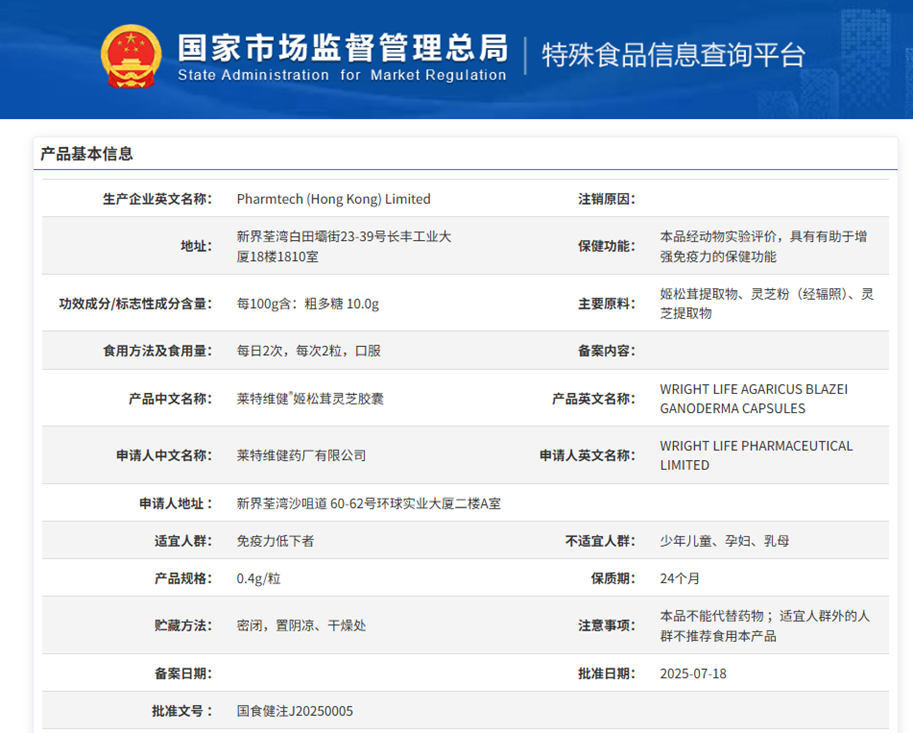Image resolution: width=913 pixels, height=733 pixels.
Task: Click the approval number 国食健注J20250005
Action: (295, 711)
